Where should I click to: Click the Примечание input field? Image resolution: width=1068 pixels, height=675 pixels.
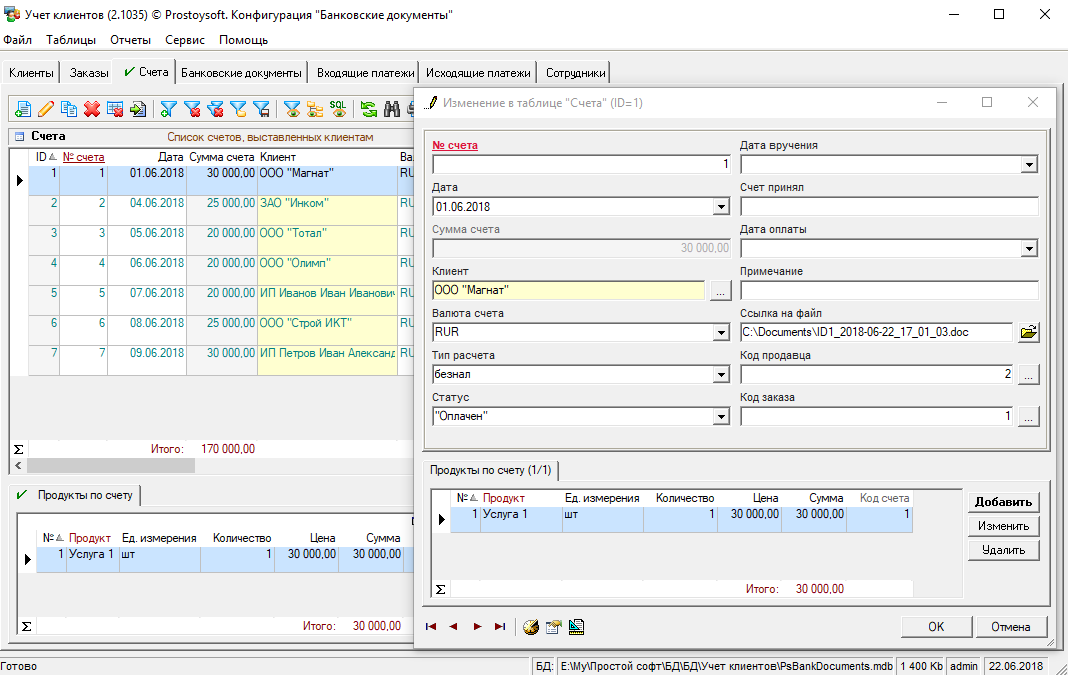pos(888,291)
